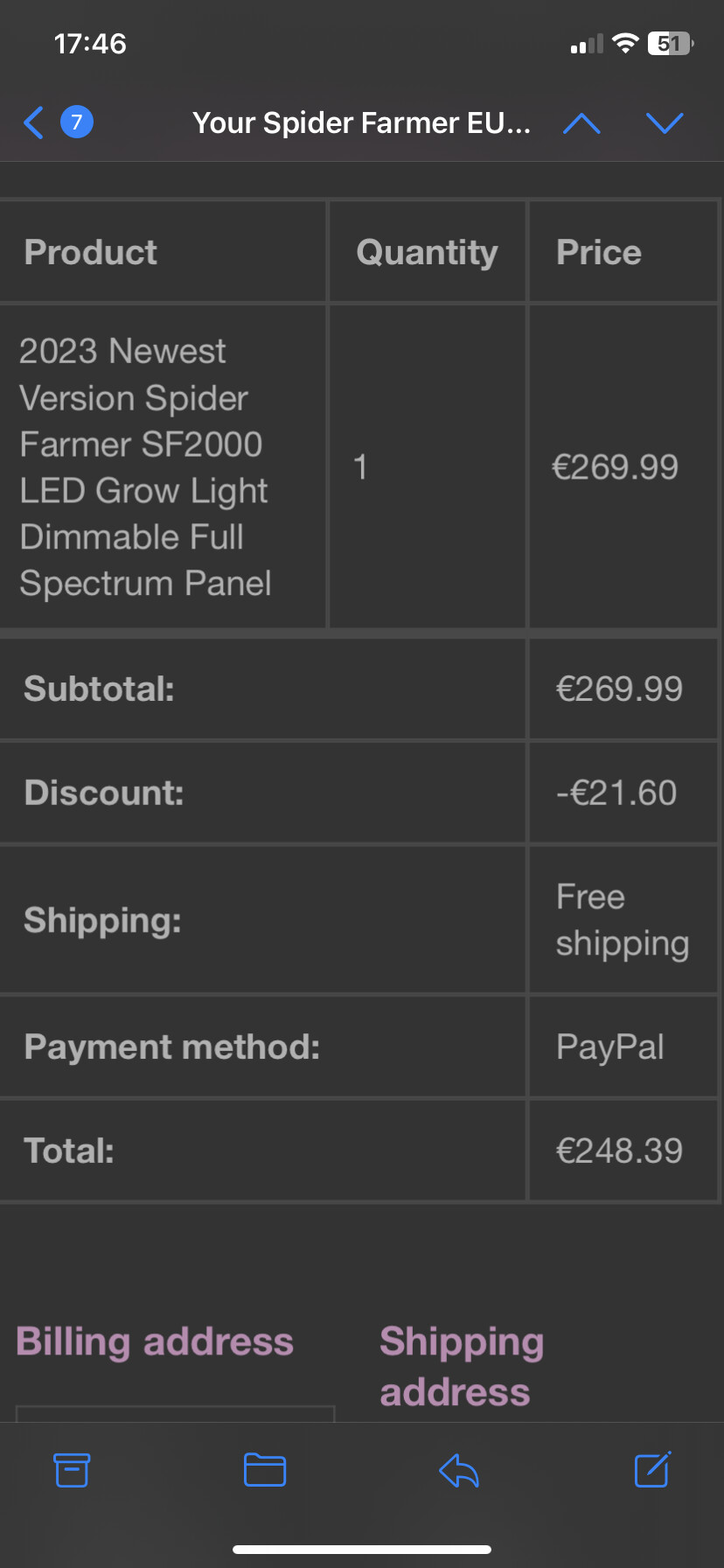The height and width of the screenshot is (1568, 724).
Task: Archive this email using the archive icon
Action: [72, 1470]
